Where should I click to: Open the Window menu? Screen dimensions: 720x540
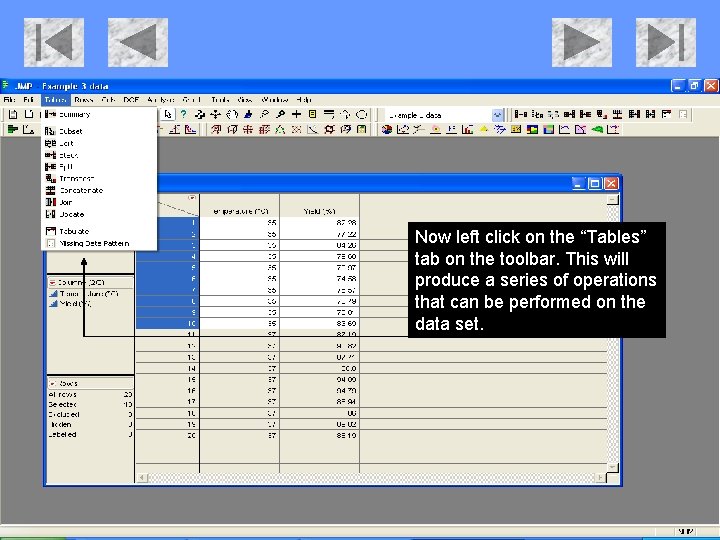click(x=275, y=100)
